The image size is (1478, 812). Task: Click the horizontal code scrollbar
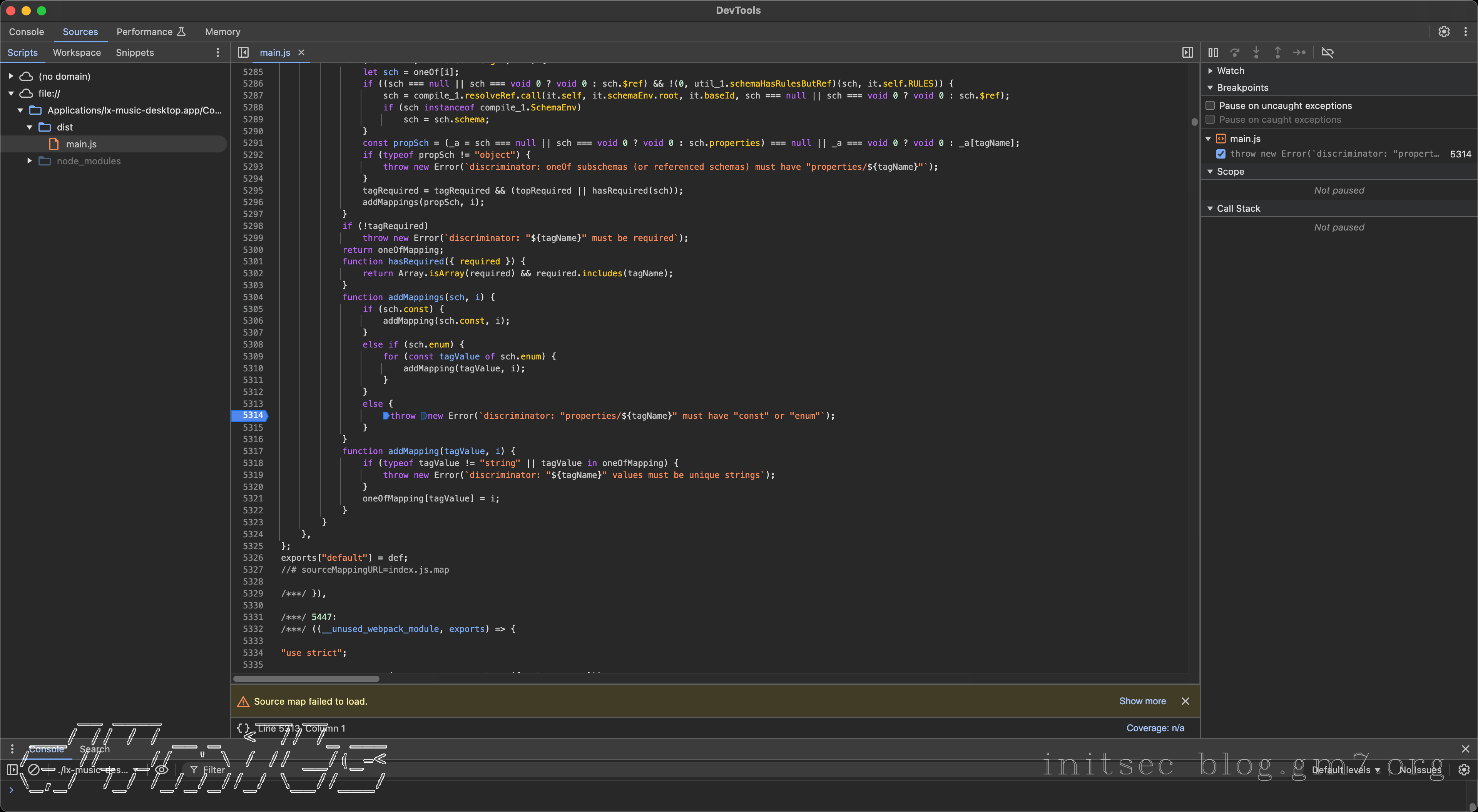click(x=306, y=679)
